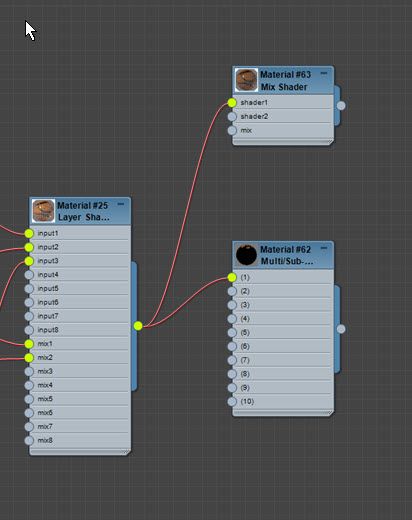Click the input3 socket on Layer Shader
412x520 pixels.
click(29, 261)
